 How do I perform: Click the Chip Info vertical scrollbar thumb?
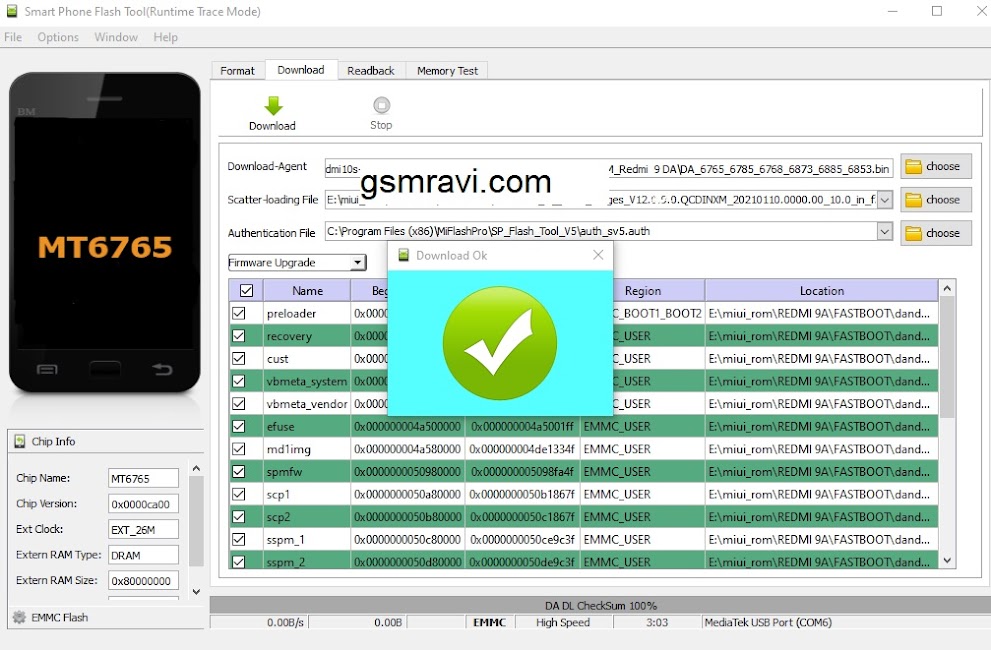(196, 522)
